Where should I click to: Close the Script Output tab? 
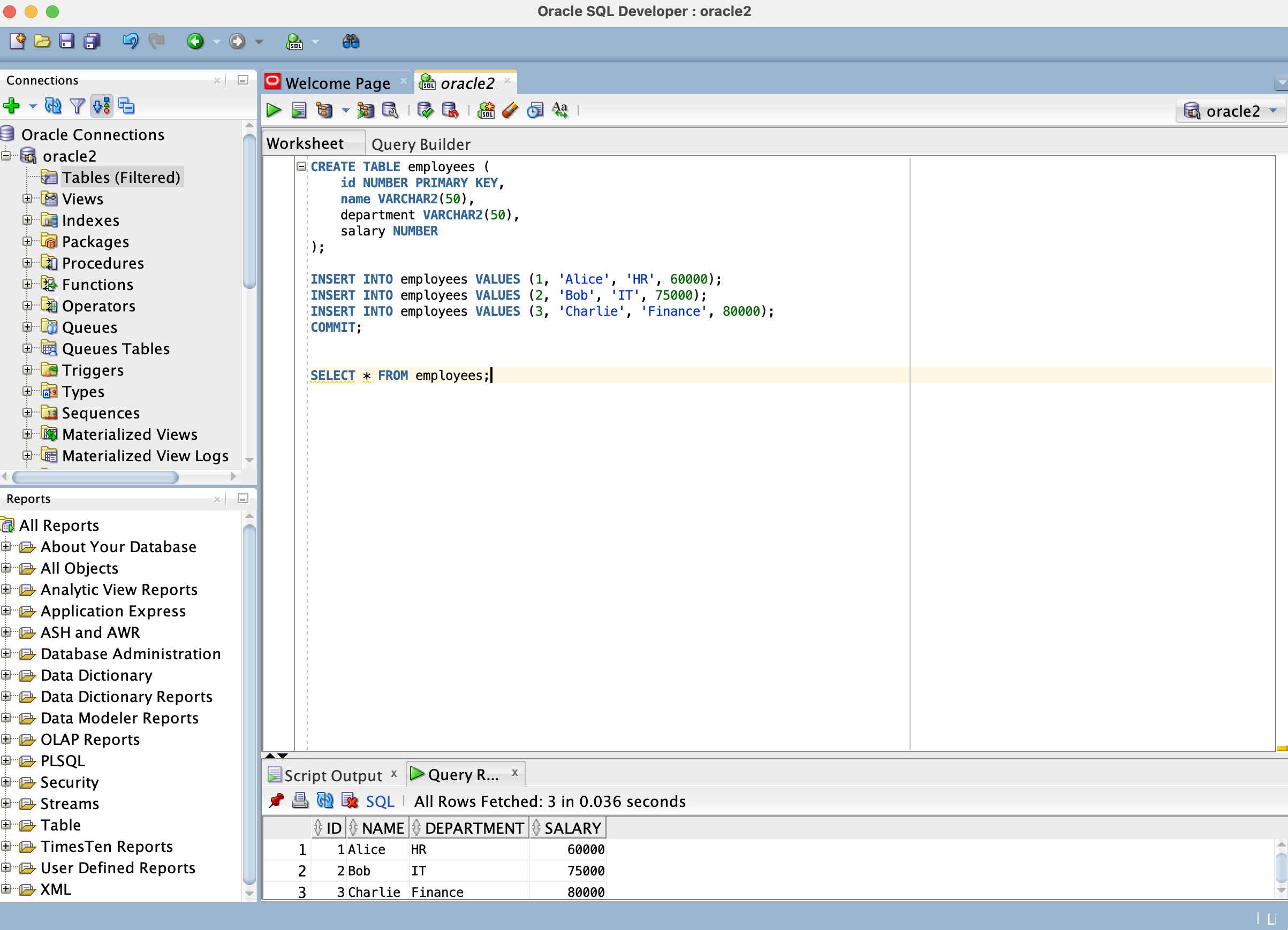393,773
